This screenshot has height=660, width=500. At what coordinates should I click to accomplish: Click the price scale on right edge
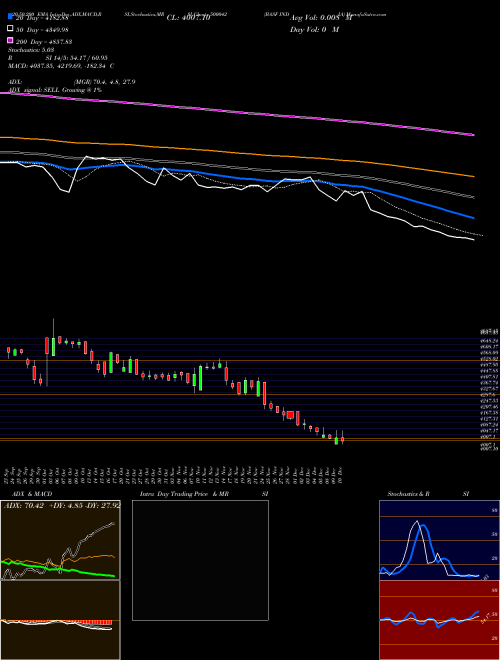tap(489, 390)
